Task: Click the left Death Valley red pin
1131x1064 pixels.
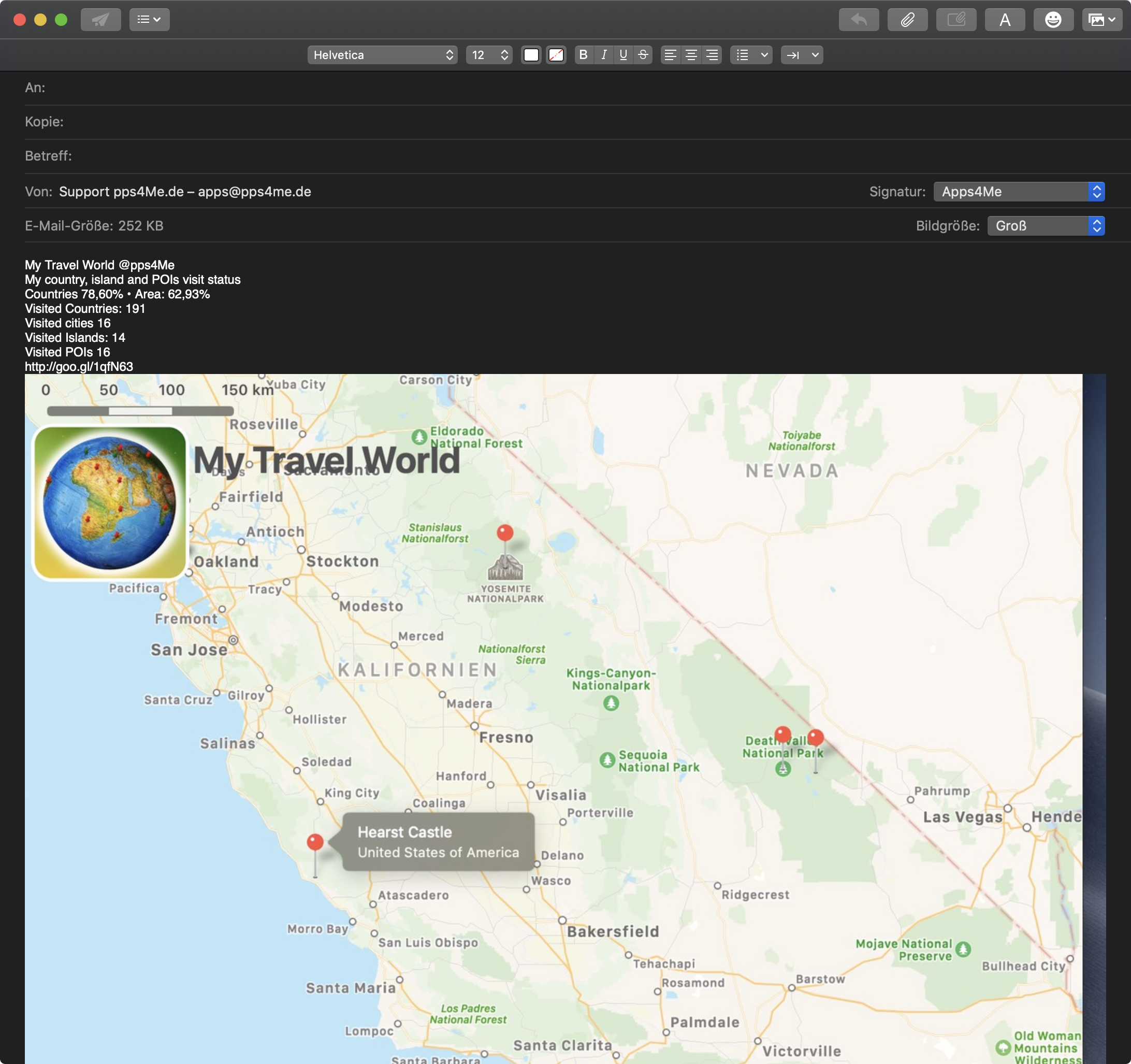Action: click(784, 735)
